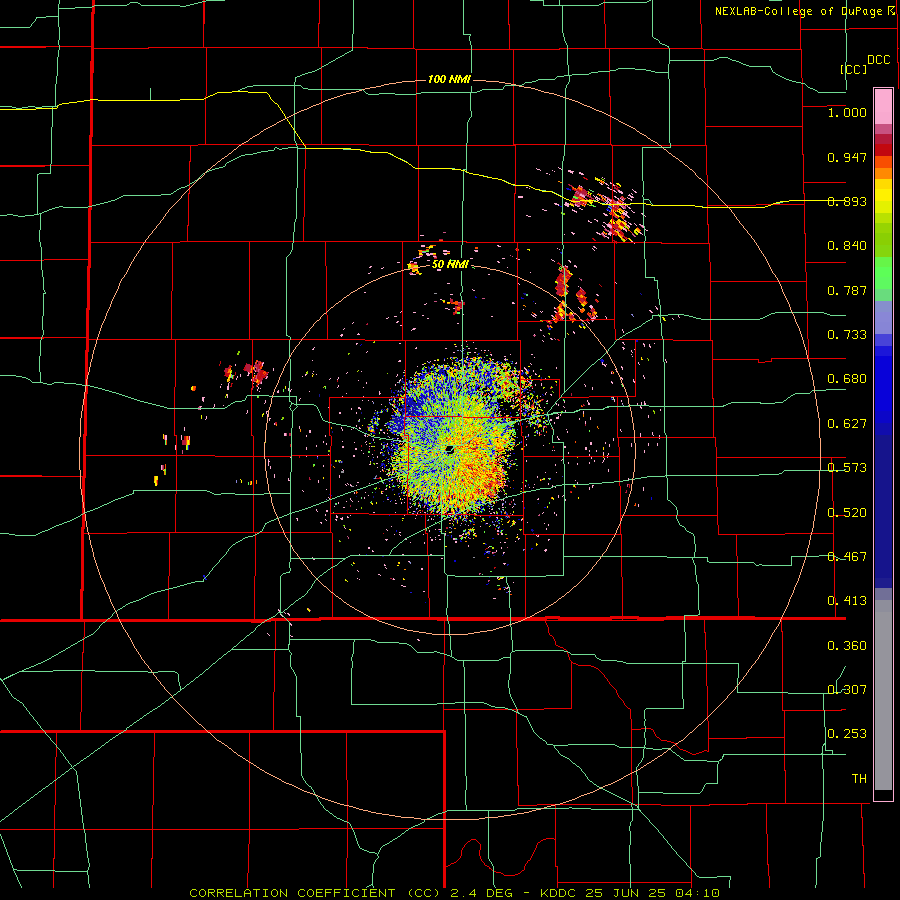
Task: Click the TH threshold legend label
Action: [x=859, y=779]
